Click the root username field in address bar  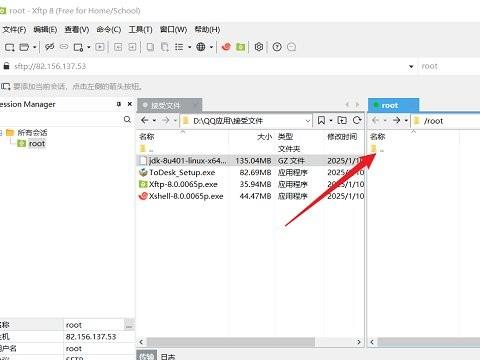pos(450,66)
